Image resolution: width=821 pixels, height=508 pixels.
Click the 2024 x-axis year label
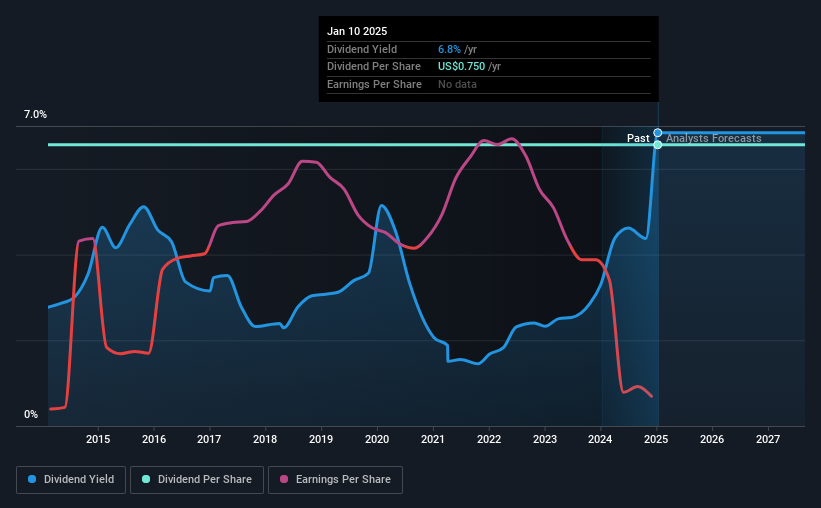pyautogui.click(x=600, y=439)
